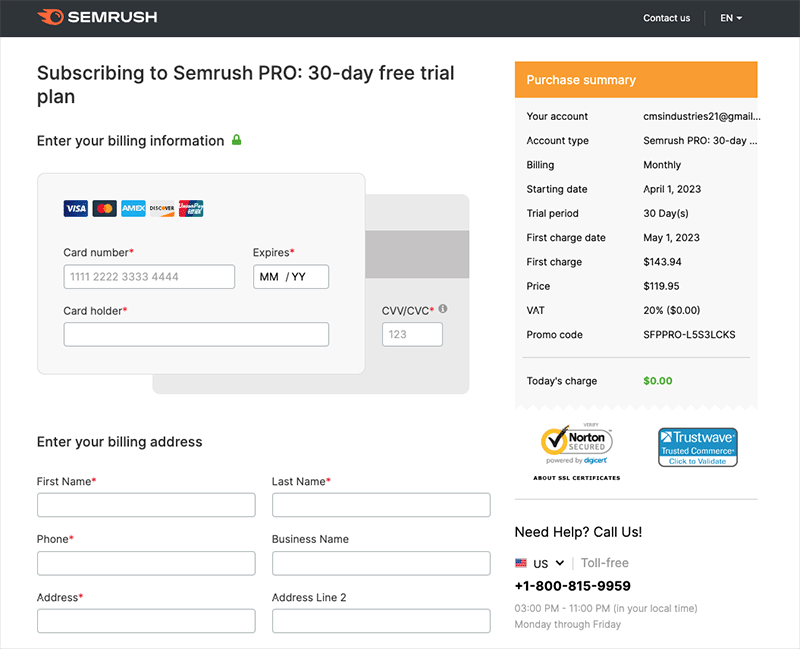Open the Norton Secured badge
Viewport: 800px width, 649px height.
click(x=577, y=444)
